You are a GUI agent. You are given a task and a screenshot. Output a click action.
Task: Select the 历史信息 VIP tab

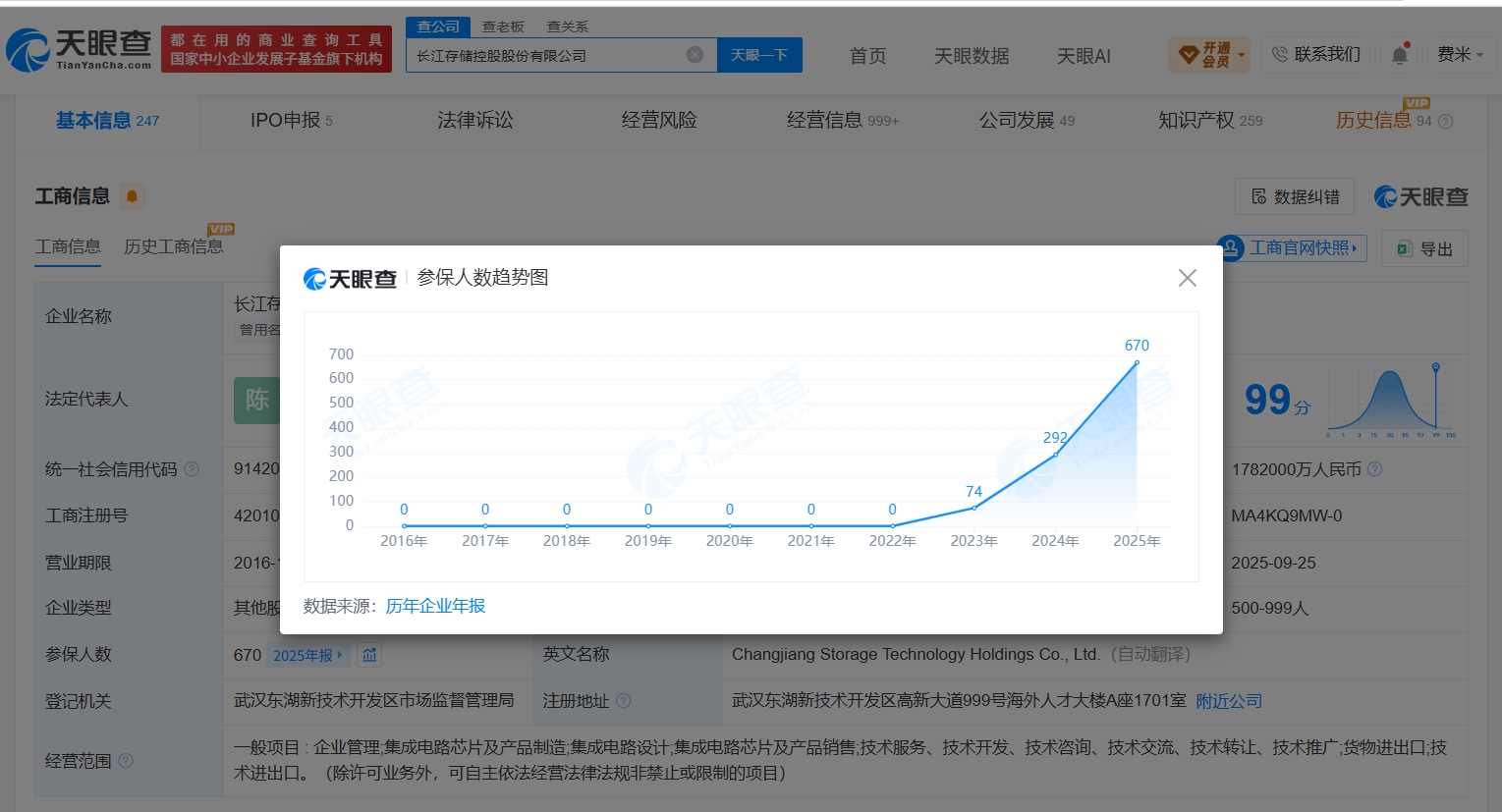(1383, 120)
